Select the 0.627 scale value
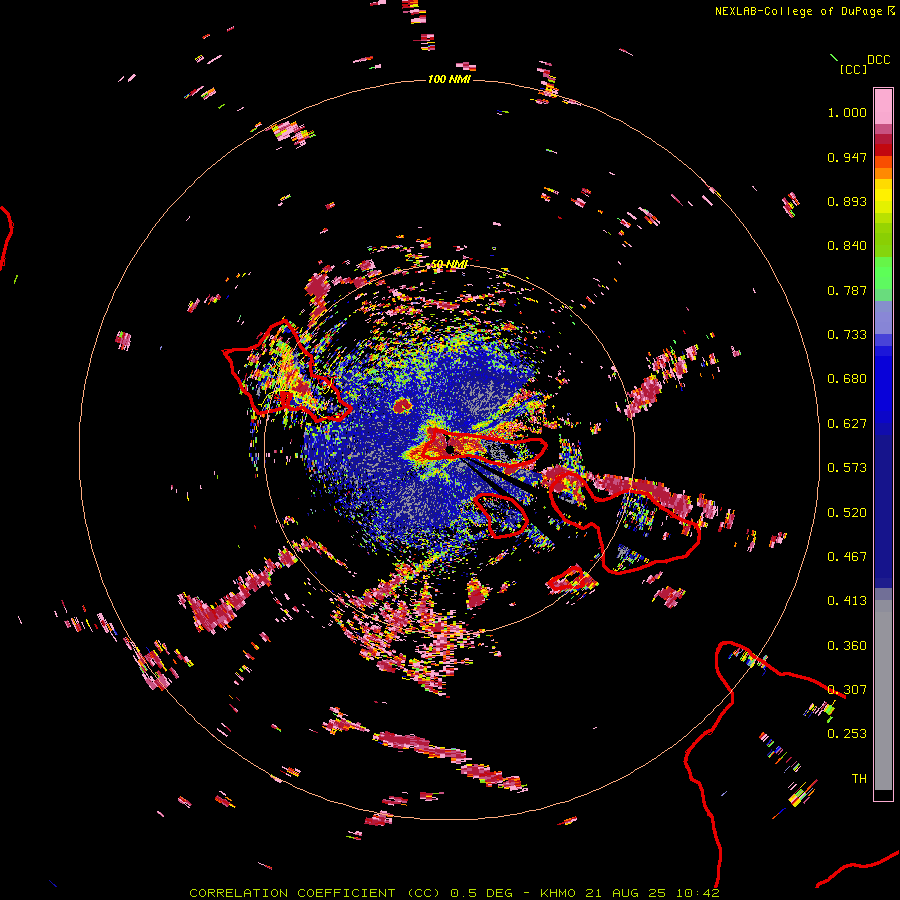This screenshot has height=900, width=900. coord(847,424)
